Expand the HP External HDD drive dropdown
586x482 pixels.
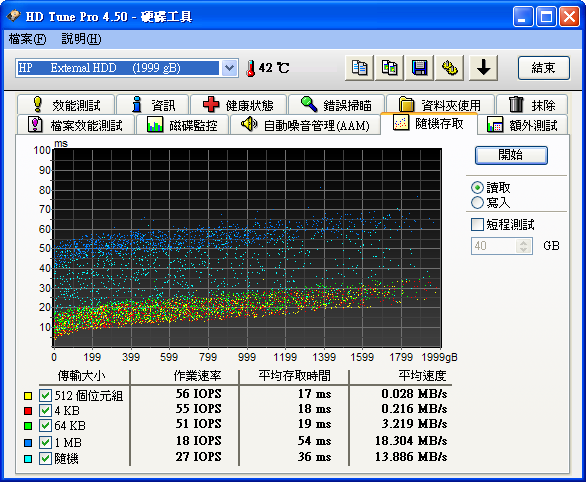click(229, 68)
